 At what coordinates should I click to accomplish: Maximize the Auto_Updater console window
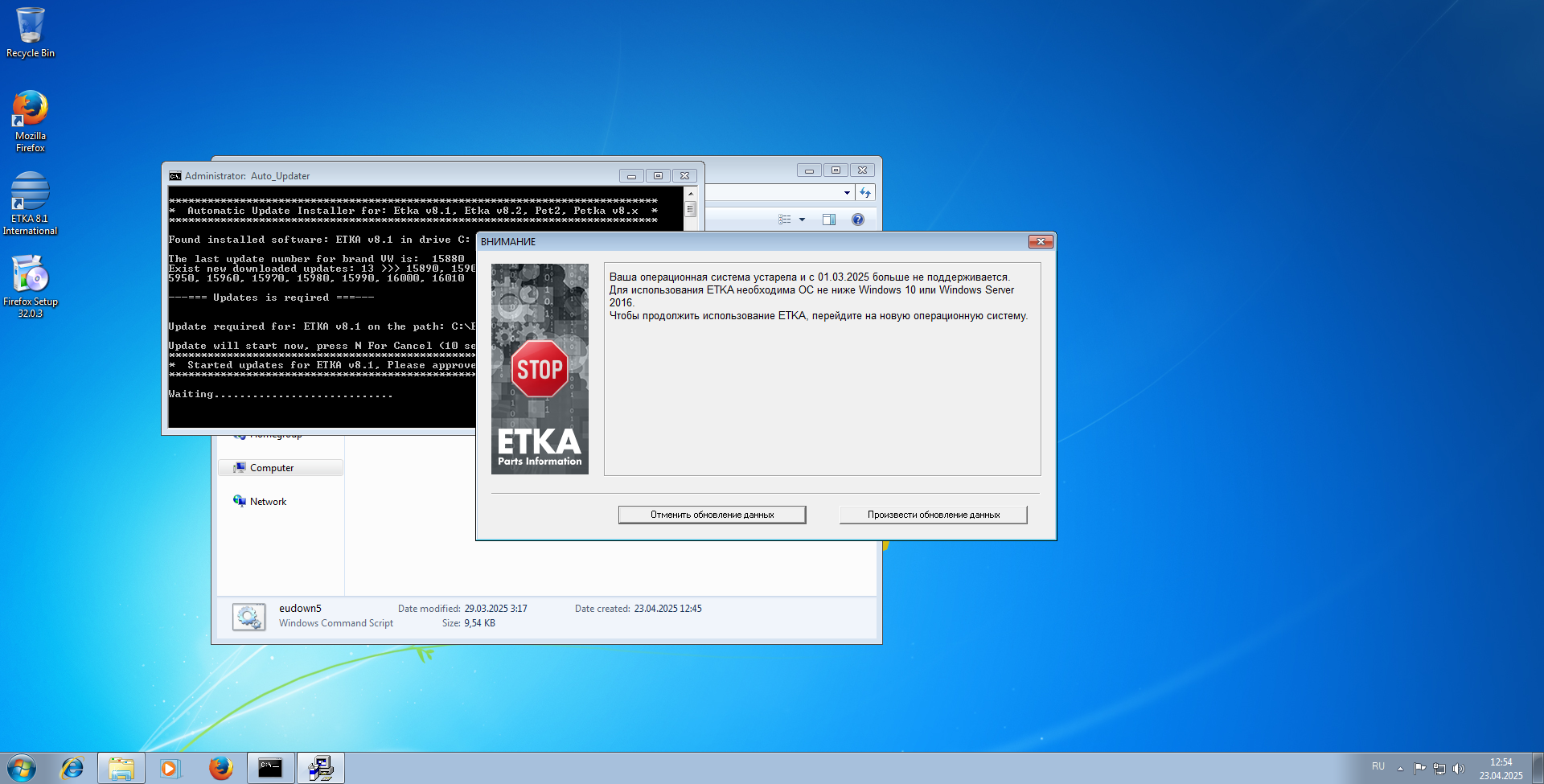click(658, 176)
